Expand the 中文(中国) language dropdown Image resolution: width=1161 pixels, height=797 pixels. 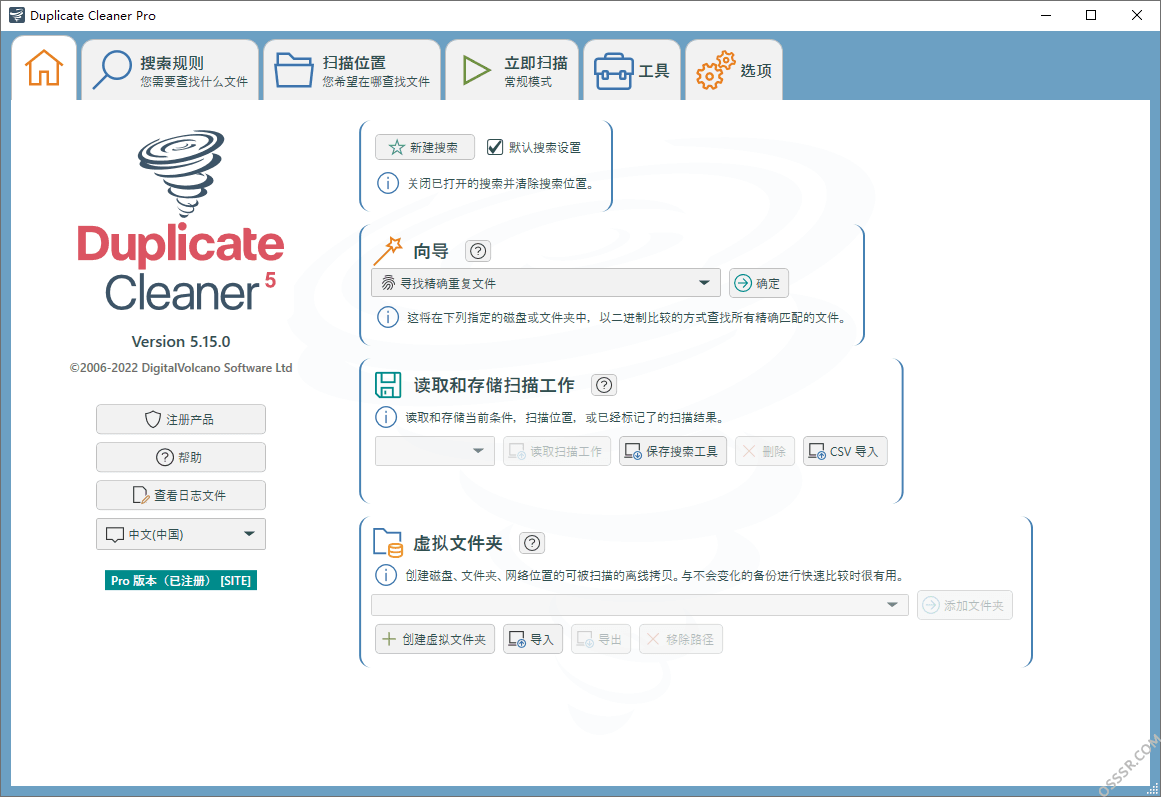coord(181,534)
